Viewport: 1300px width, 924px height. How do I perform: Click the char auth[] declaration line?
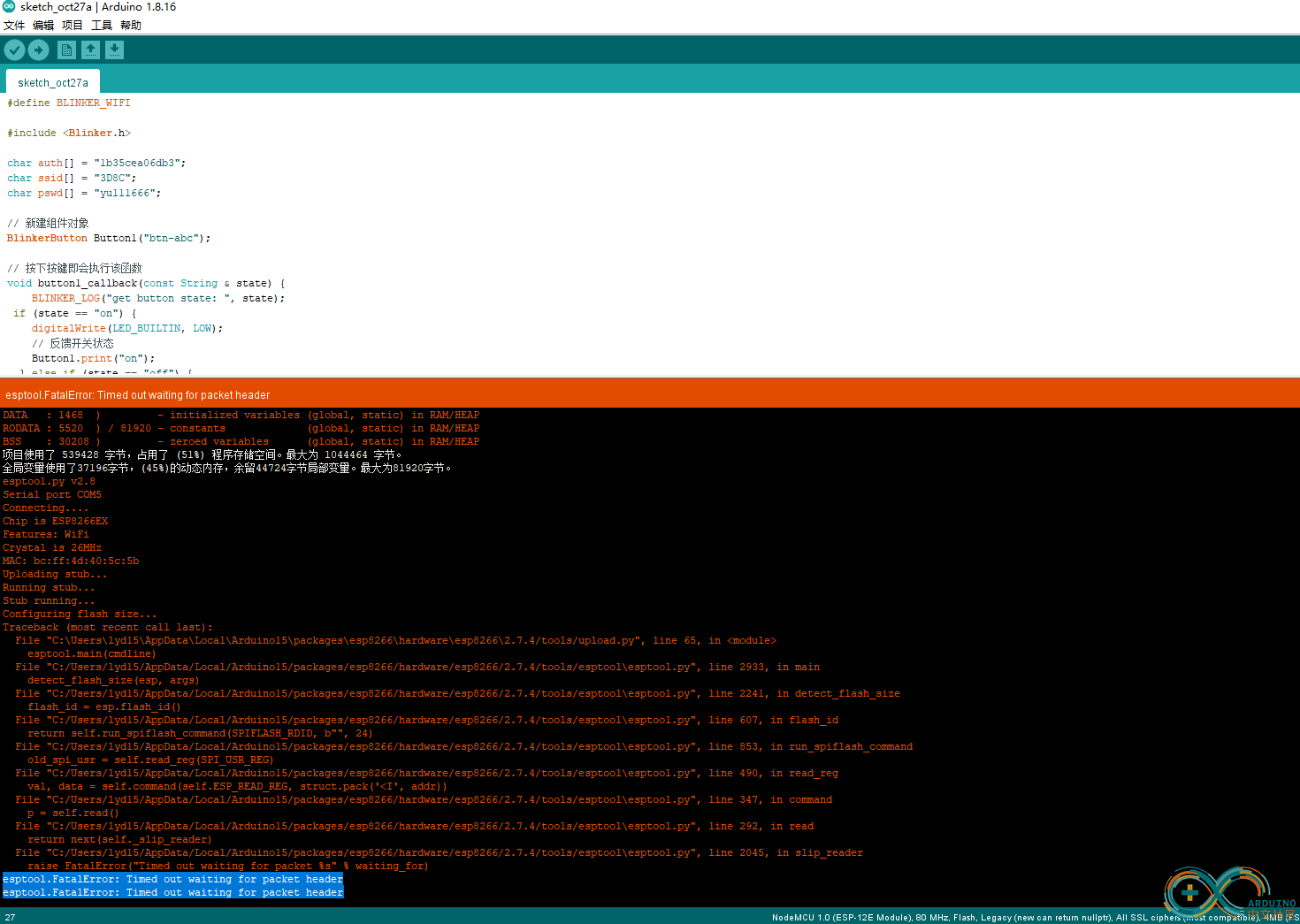coord(96,163)
